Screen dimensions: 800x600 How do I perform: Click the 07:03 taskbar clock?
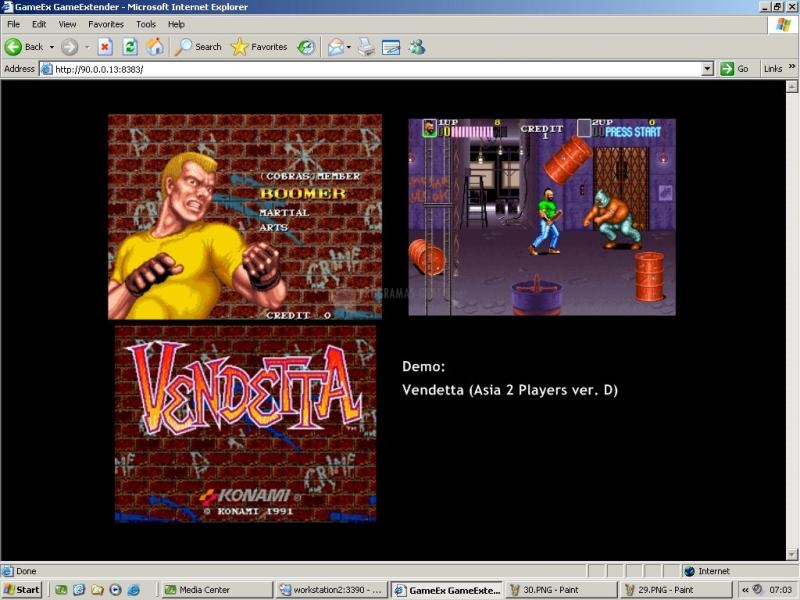[x=780, y=590]
